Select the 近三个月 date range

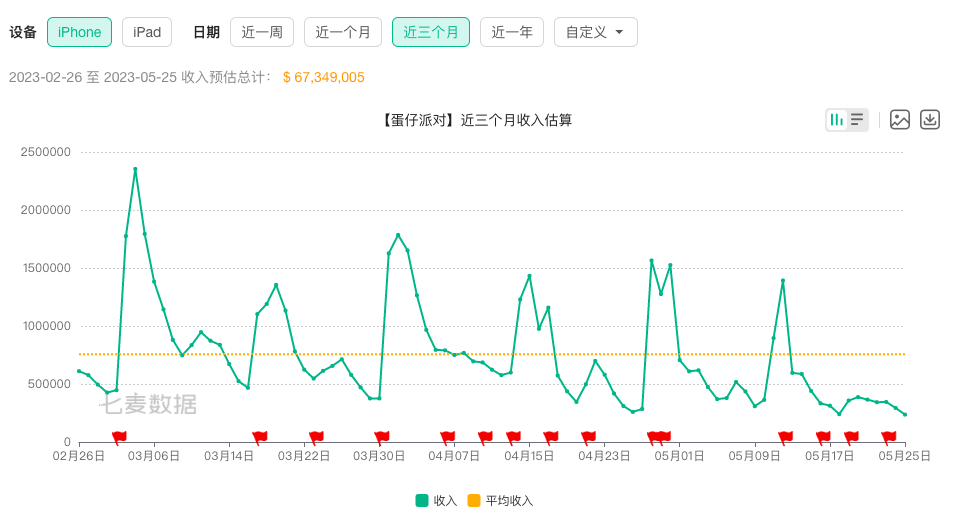click(x=430, y=32)
